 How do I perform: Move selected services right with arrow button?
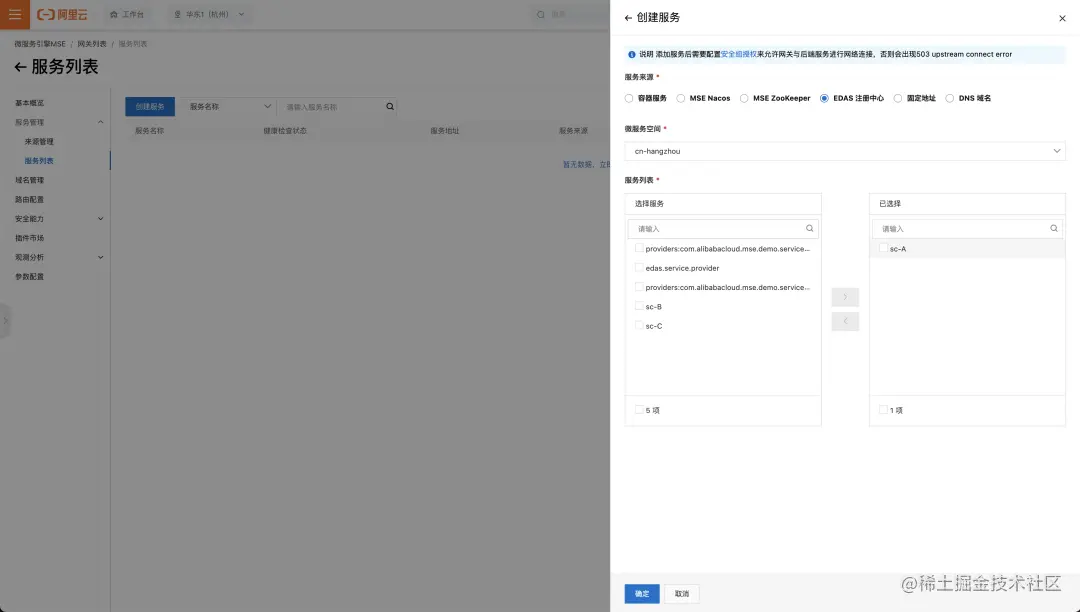pyautogui.click(x=845, y=297)
